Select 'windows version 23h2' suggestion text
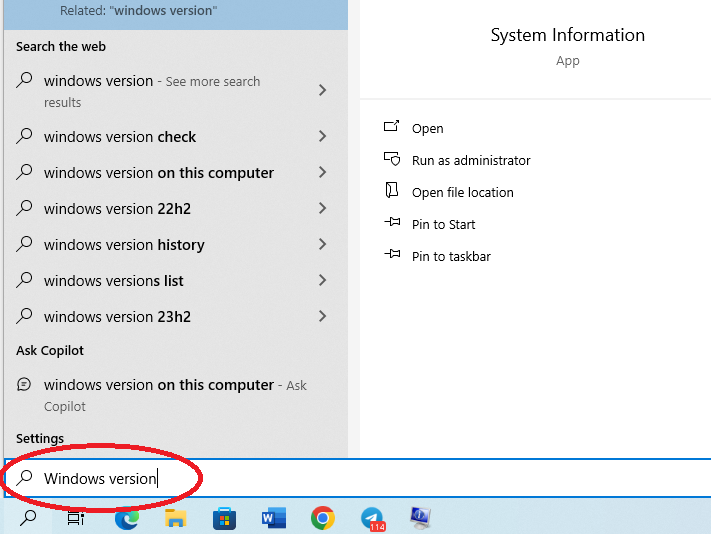711x534 pixels. click(117, 317)
